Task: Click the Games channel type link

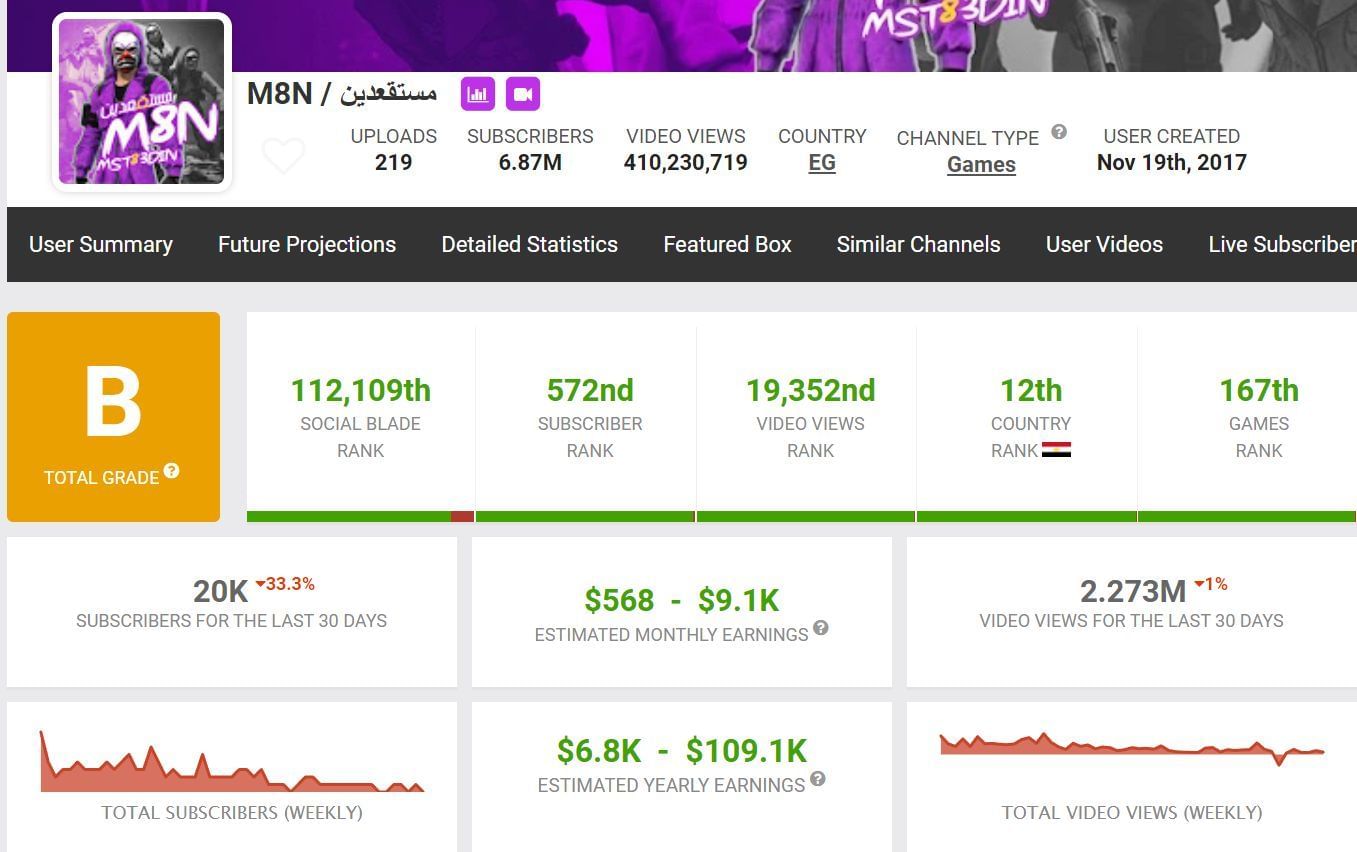Action: (x=981, y=165)
